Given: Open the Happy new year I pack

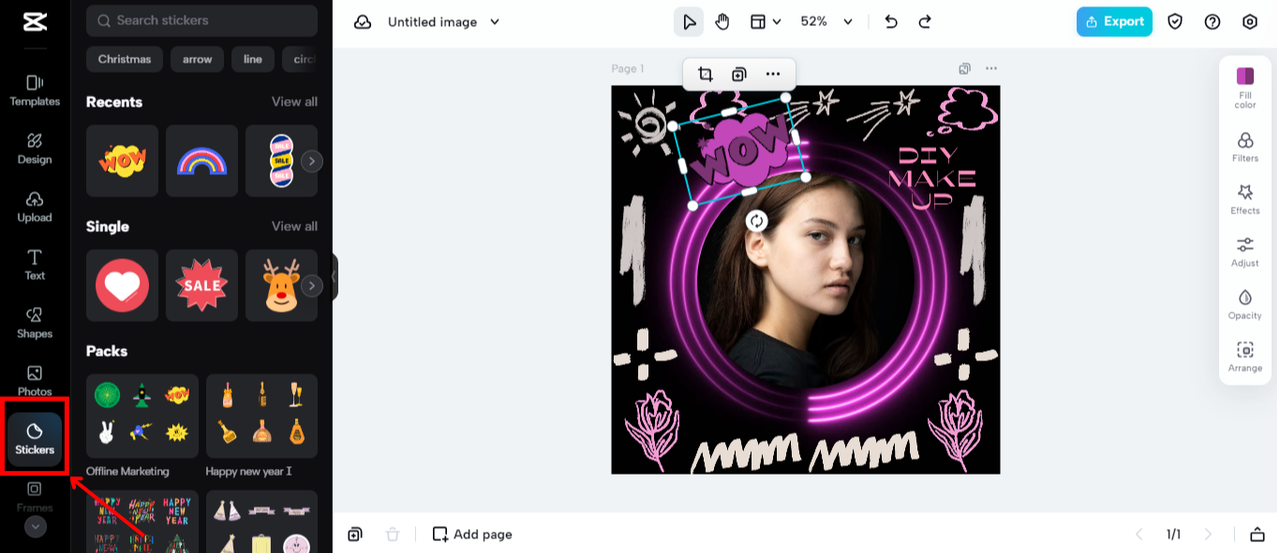Looking at the screenshot, I should pyautogui.click(x=262, y=416).
